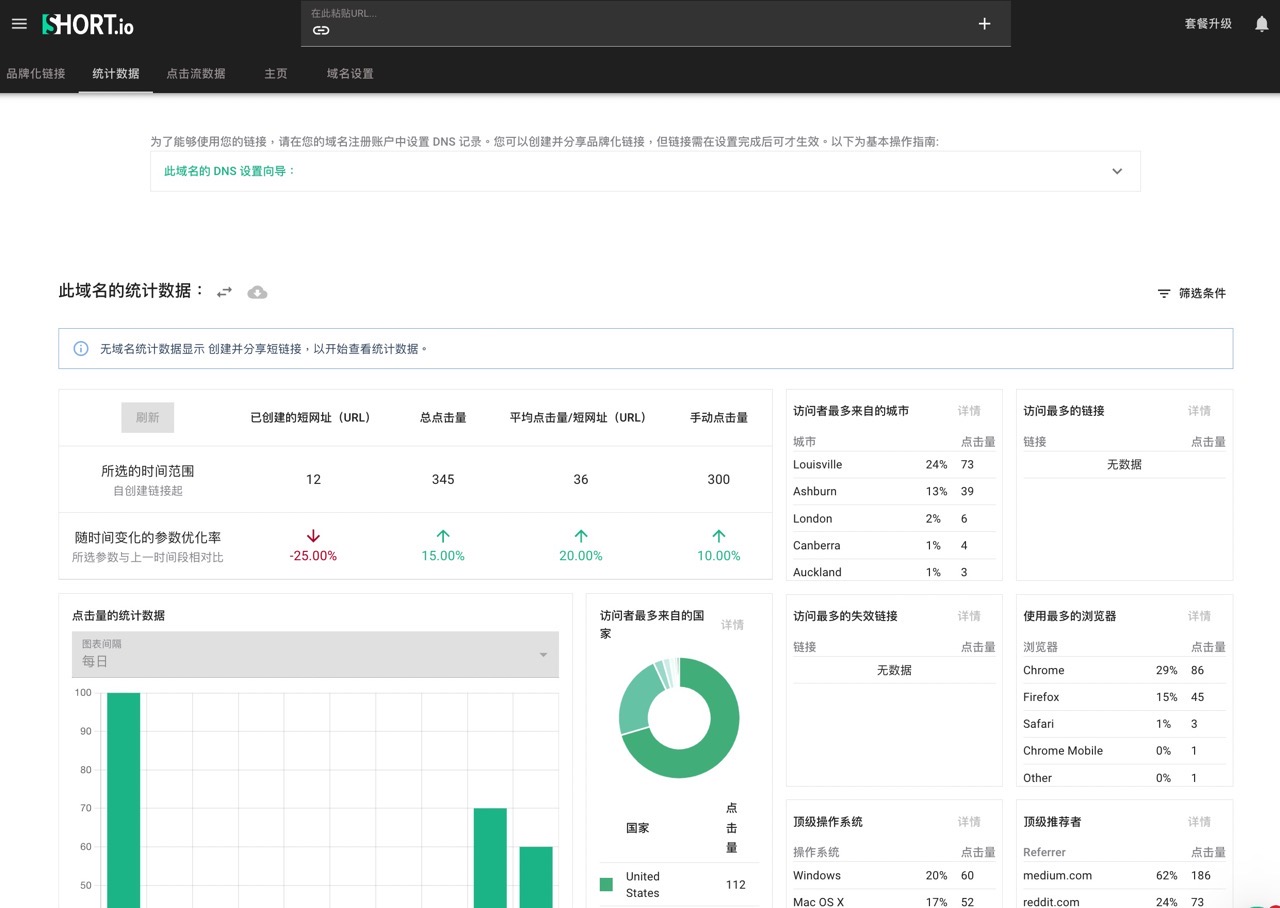Click the info icon in the notice banner
This screenshot has height=908, width=1280.
point(81,348)
